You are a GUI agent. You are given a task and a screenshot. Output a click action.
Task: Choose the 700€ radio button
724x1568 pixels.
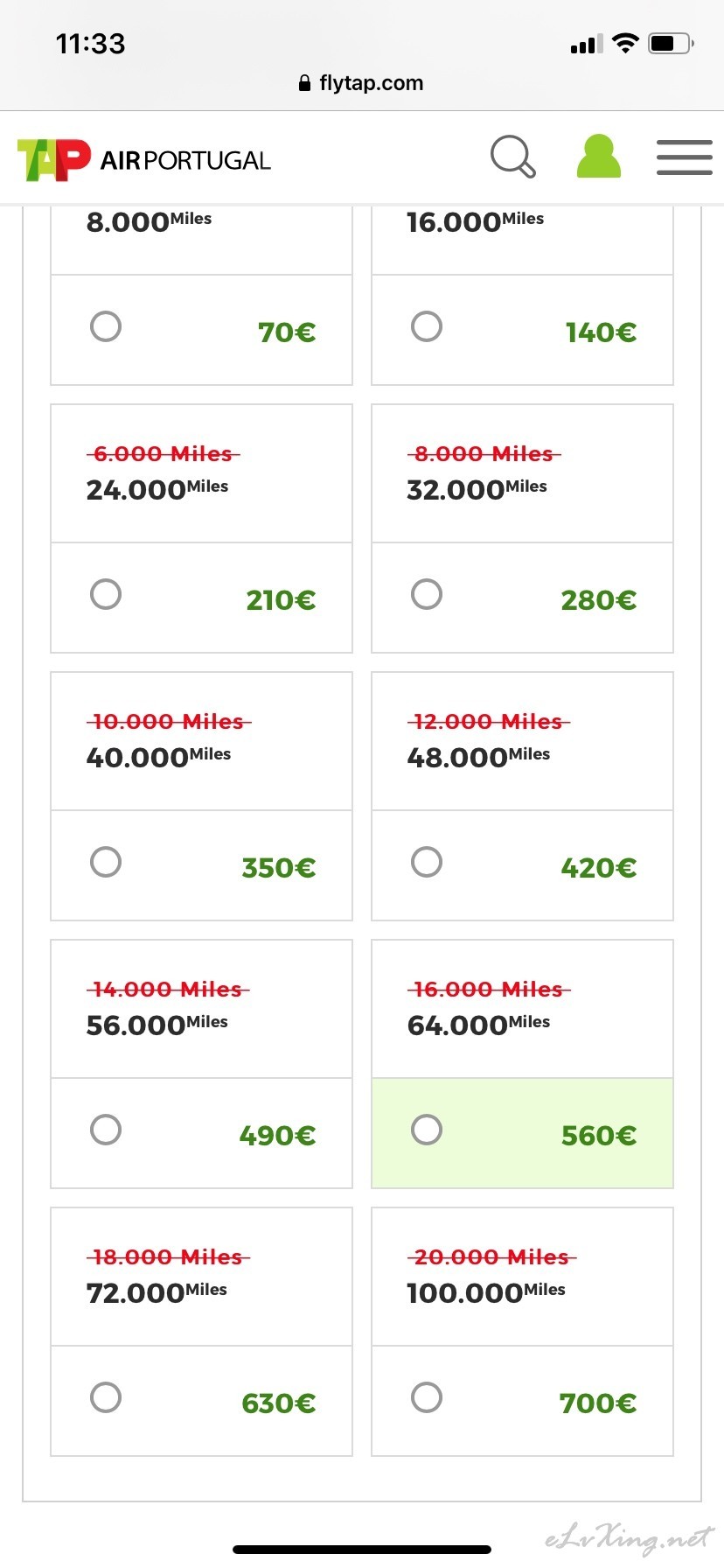(427, 1398)
